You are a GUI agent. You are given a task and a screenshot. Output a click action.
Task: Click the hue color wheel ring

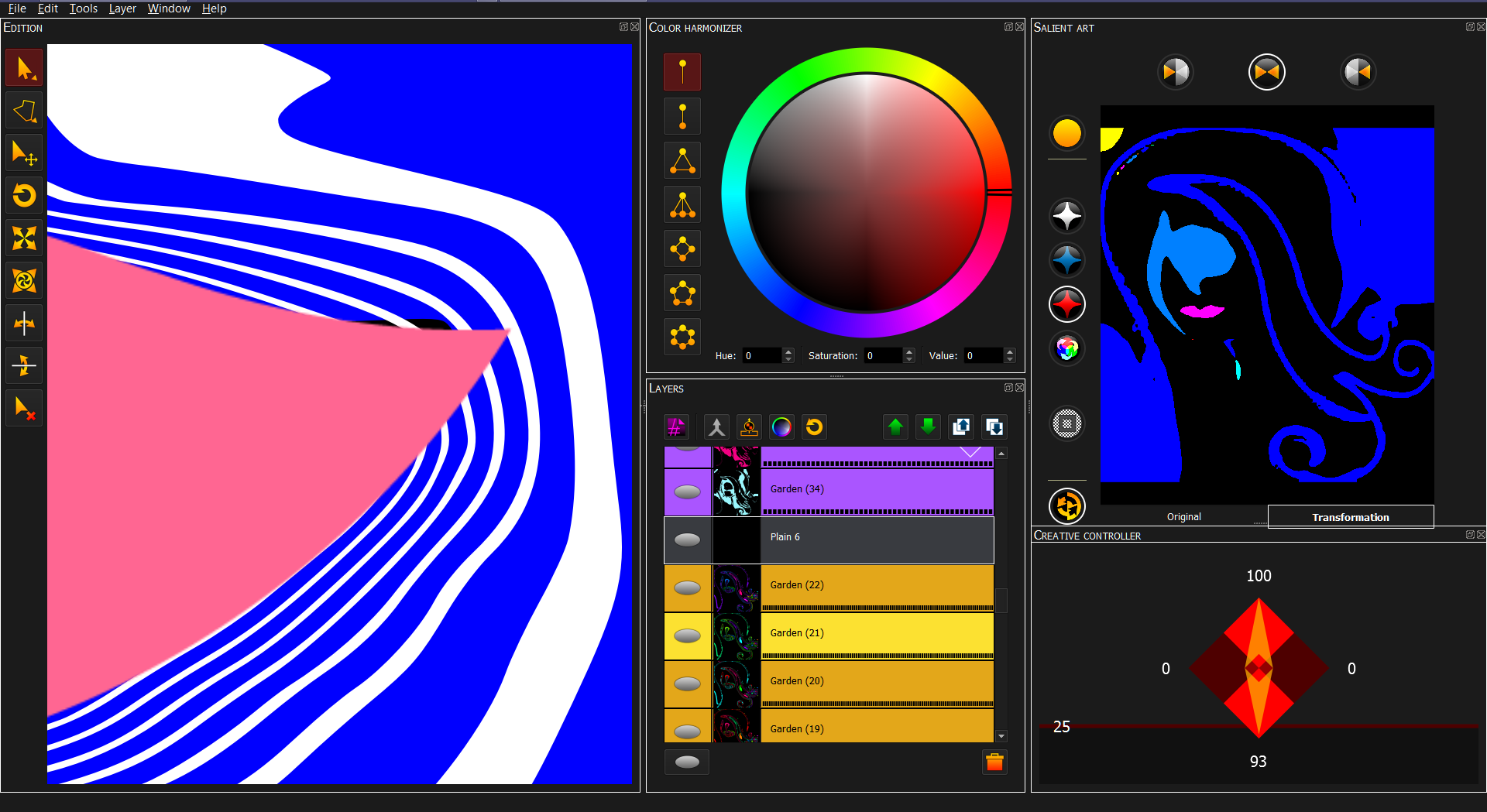pos(866,61)
